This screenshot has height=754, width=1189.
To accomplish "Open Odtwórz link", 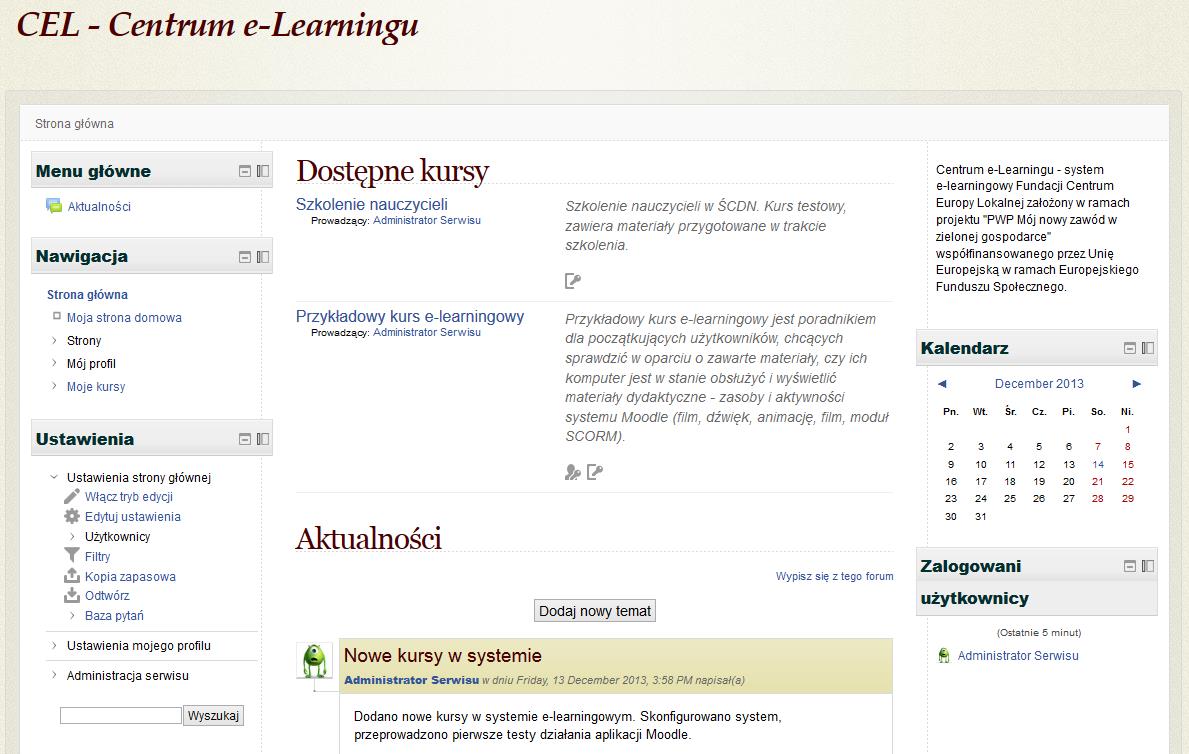I will point(107,595).
